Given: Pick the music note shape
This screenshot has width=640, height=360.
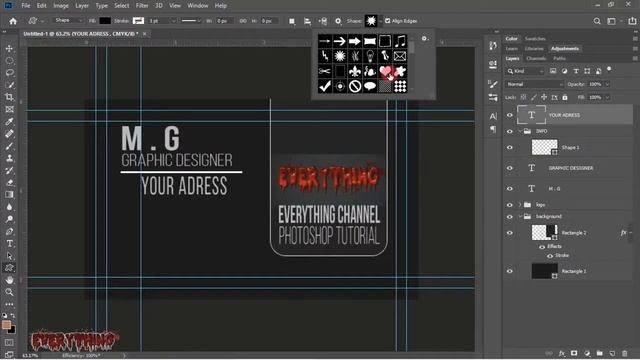Looking at the screenshot, I should pyautogui.click(x=400, y=41).
